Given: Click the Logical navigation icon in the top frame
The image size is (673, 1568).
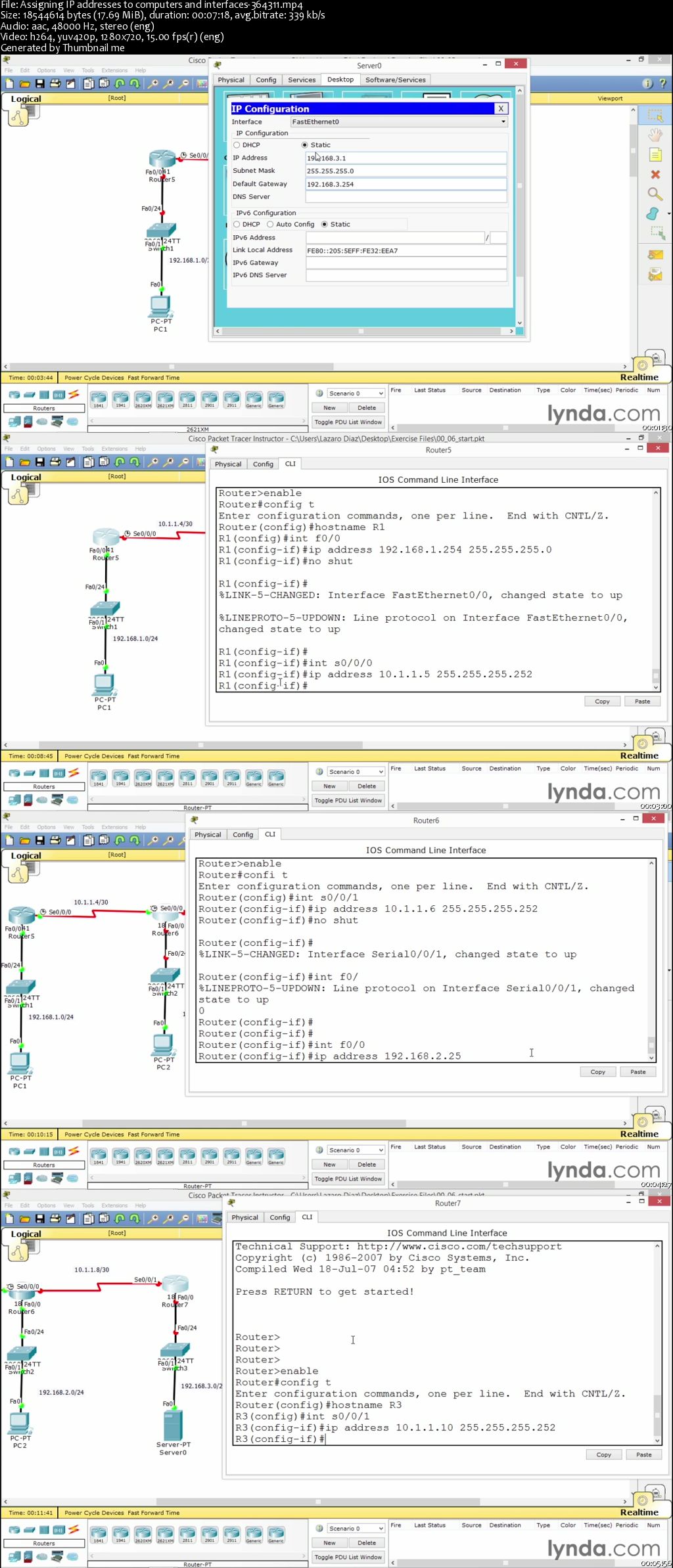Looking at the screenshot, I should [x=19, y=116].
